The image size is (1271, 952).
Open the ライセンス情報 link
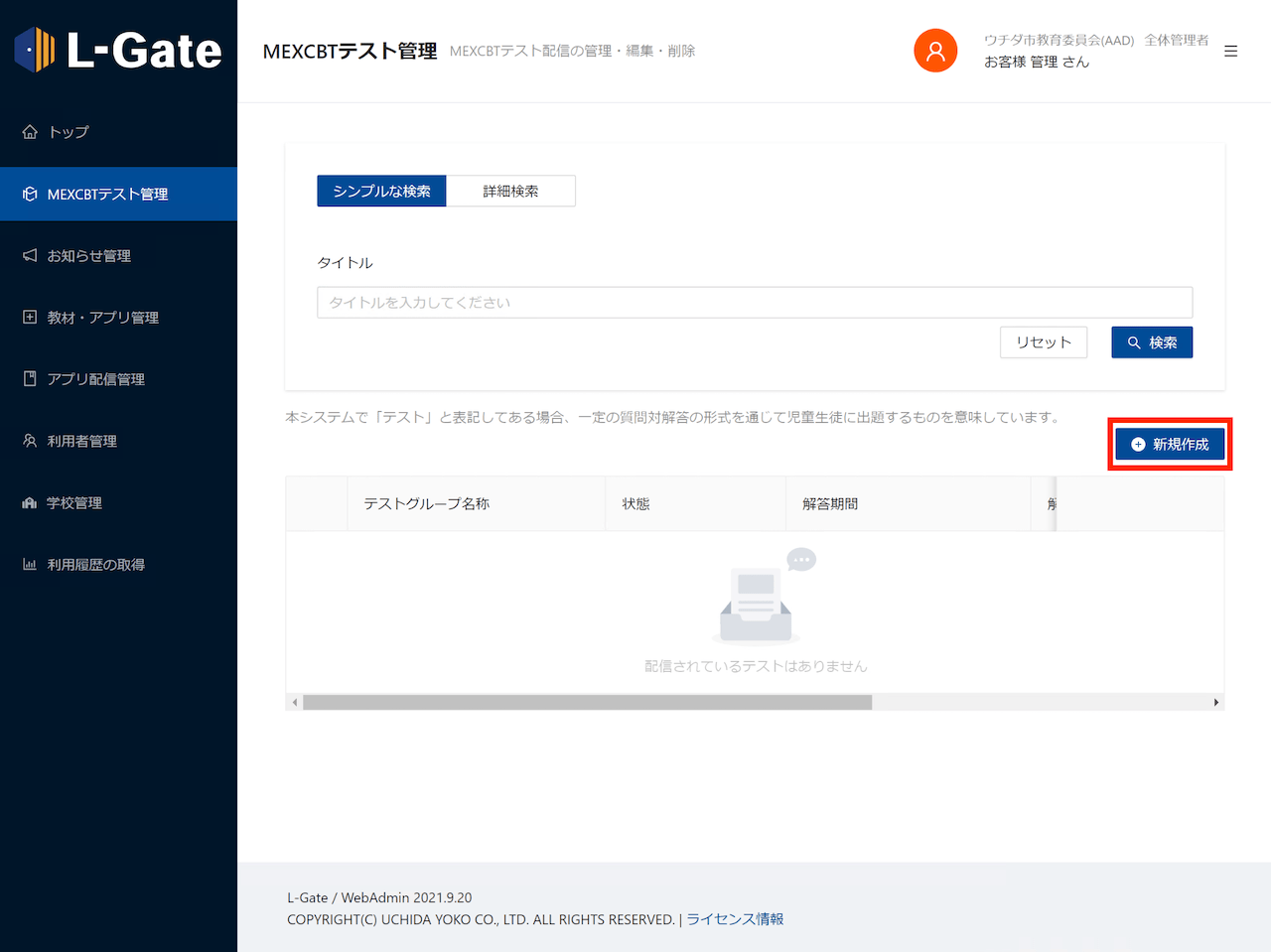coord(735,919)
